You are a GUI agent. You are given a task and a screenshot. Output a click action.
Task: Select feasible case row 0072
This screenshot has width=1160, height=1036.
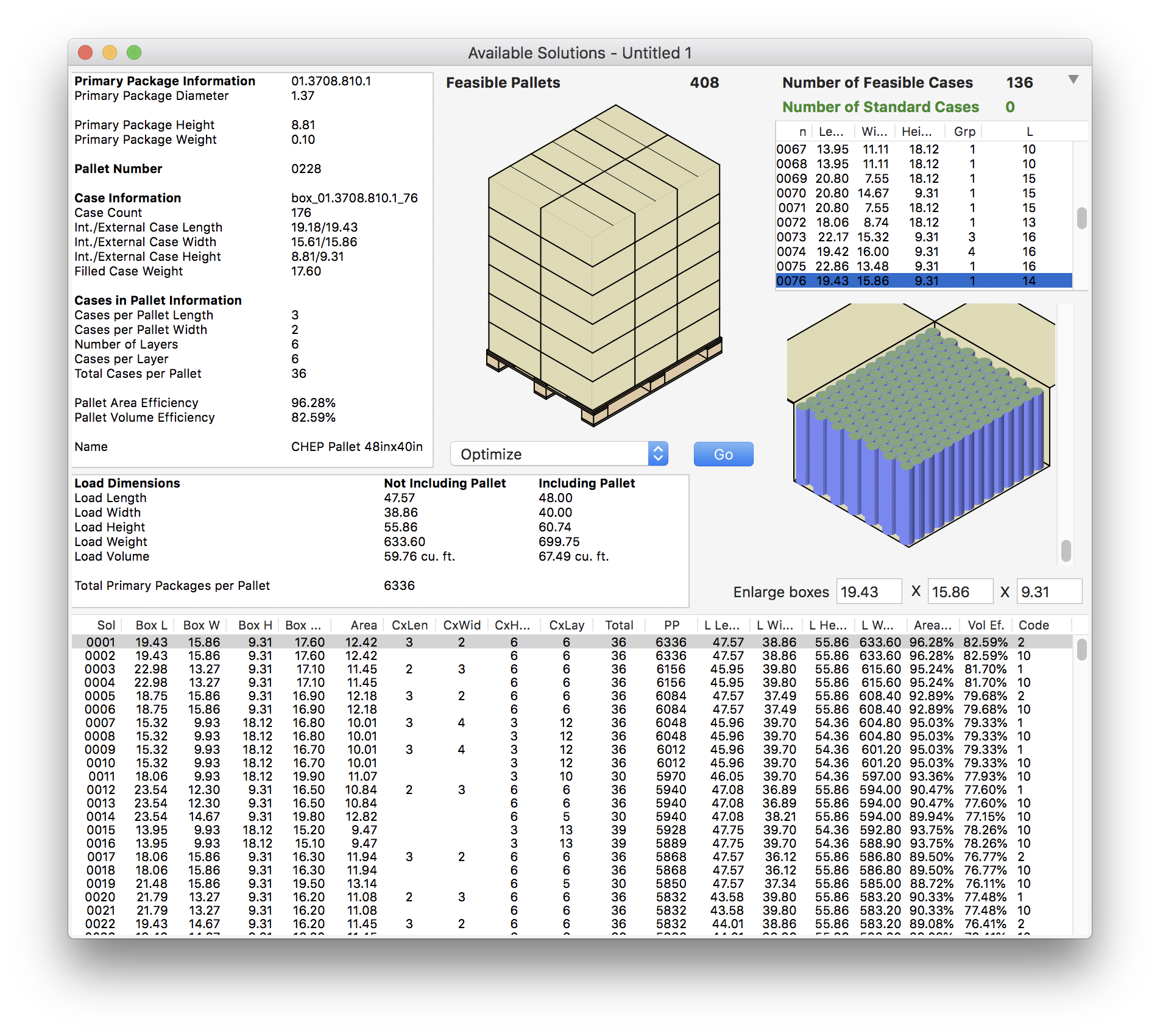point(924,222)
